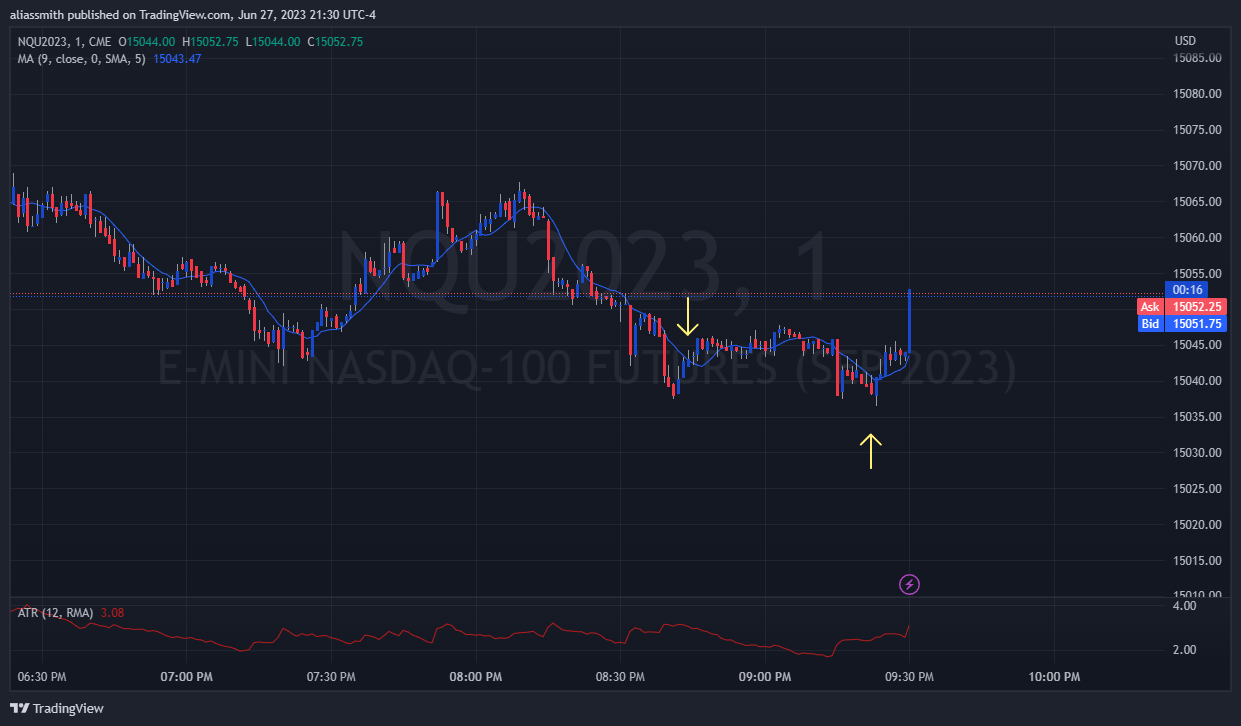Select the ATR (12, RMA) indicator label
The image size is (1241, 726).
pos(55,612)
